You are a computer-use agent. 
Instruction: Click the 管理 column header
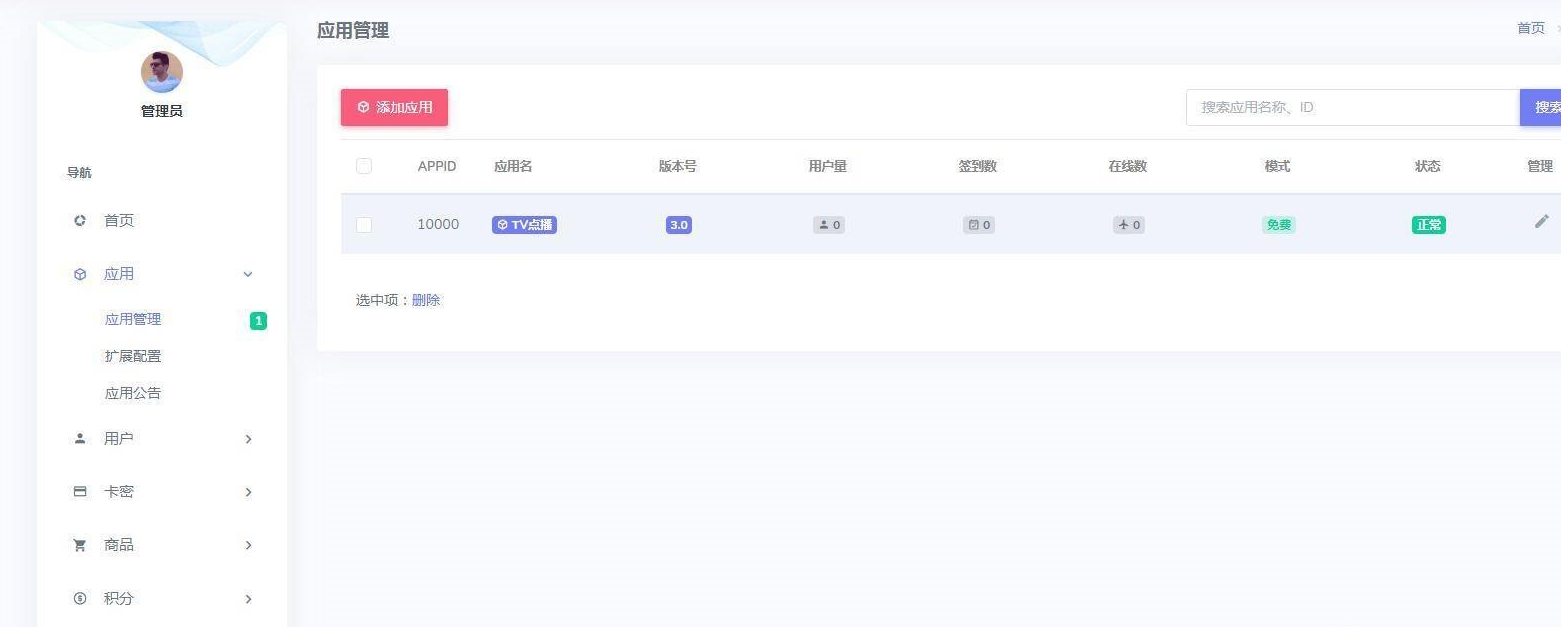pyautogui.click(x=1540, y=166)
